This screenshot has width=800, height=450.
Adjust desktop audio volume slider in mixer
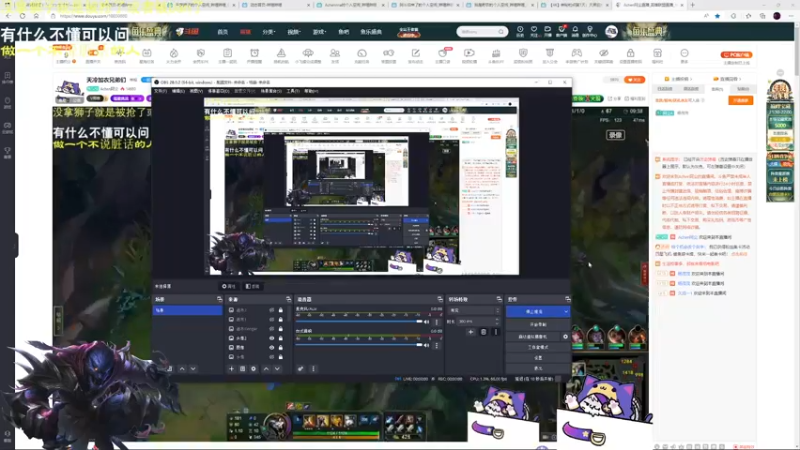point(359,345)
